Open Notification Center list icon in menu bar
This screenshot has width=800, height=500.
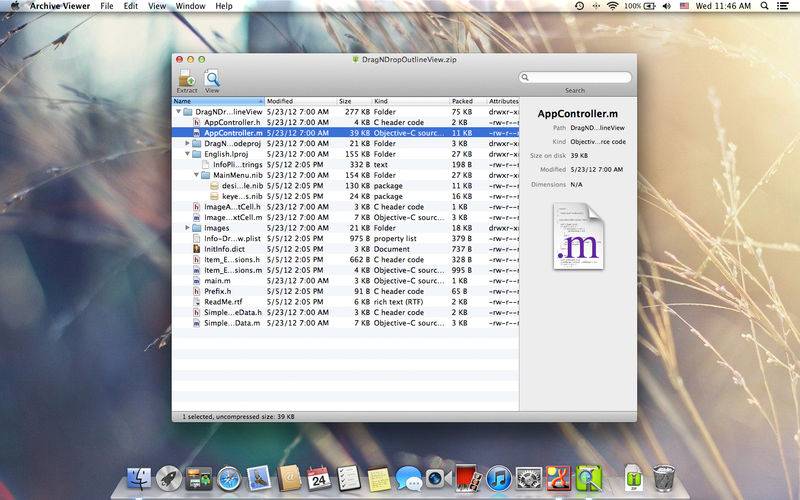pos(782,6)
